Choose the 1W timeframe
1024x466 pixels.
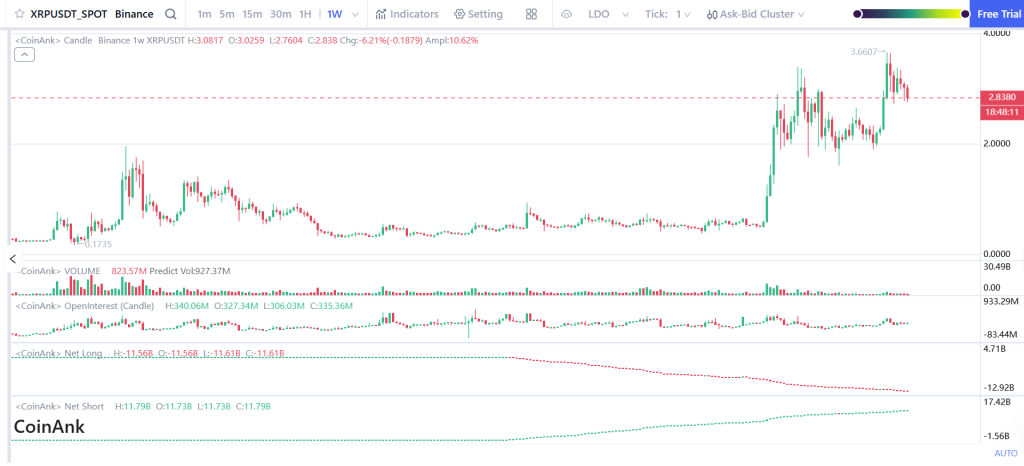(334, 14)
